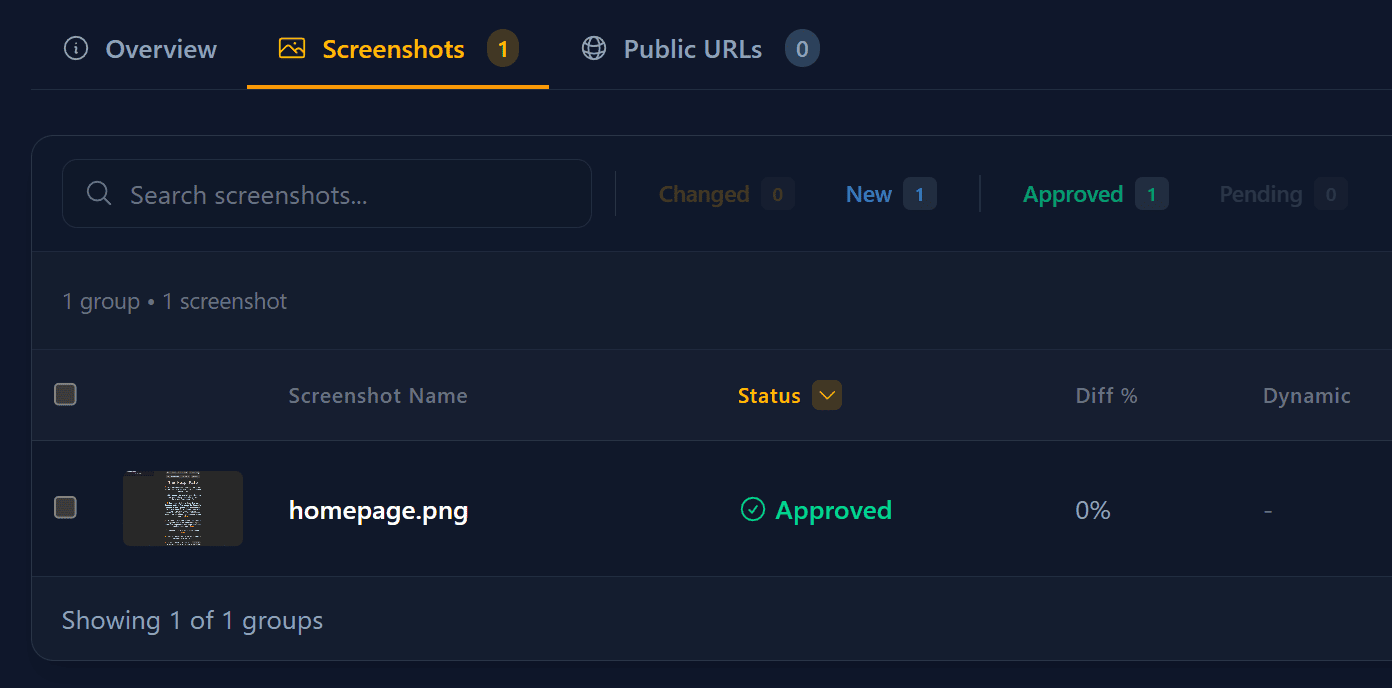This screenshot has height=688, width=1392.
Task: Open the Status column sort dropdown
Action: point(827,395)
